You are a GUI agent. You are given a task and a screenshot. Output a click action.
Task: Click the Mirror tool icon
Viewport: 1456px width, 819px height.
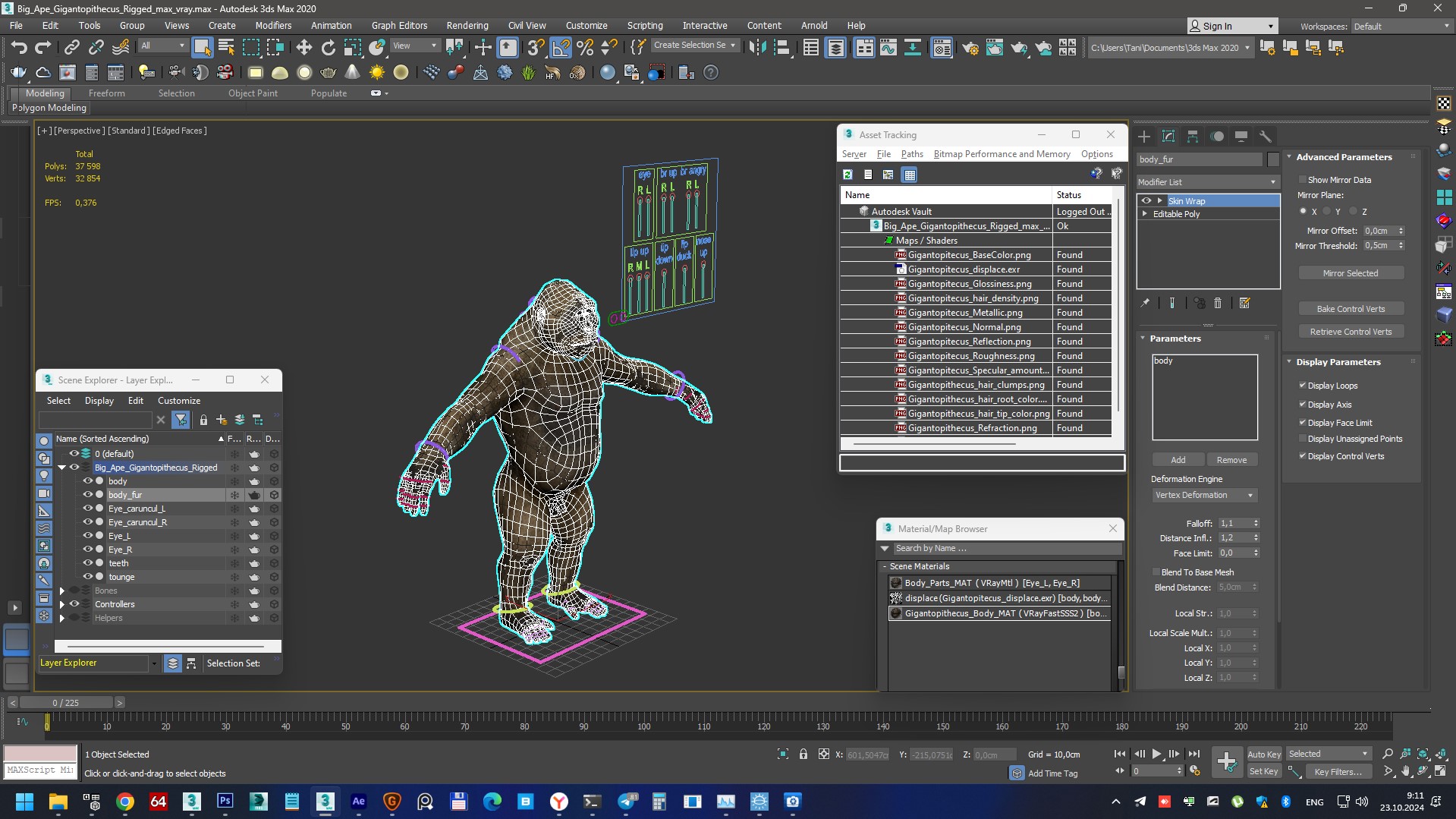757,47
